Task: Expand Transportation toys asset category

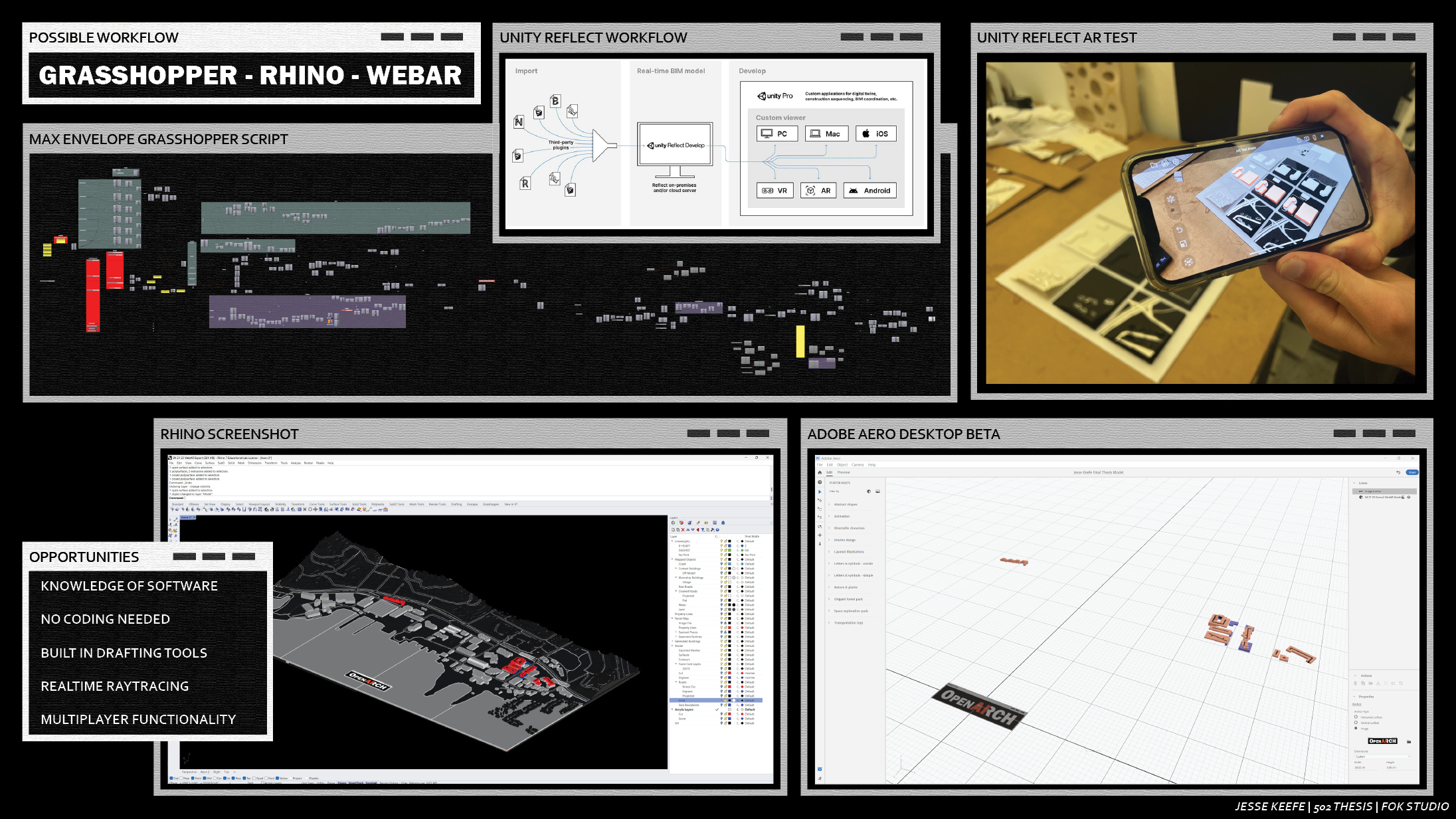Action: (829, 623)
